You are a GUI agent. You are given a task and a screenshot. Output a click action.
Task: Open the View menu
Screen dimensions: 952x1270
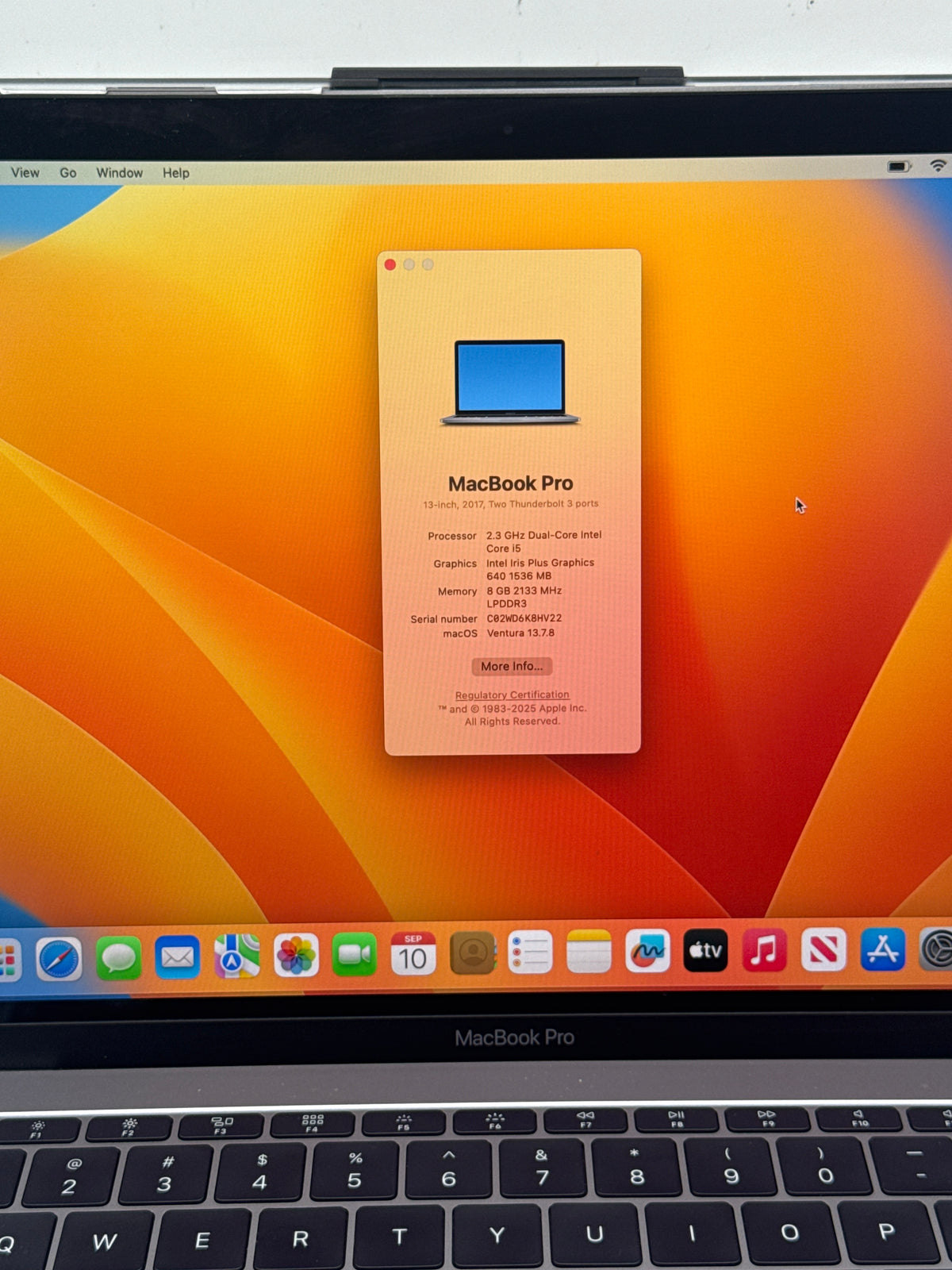tap(25, 172)
